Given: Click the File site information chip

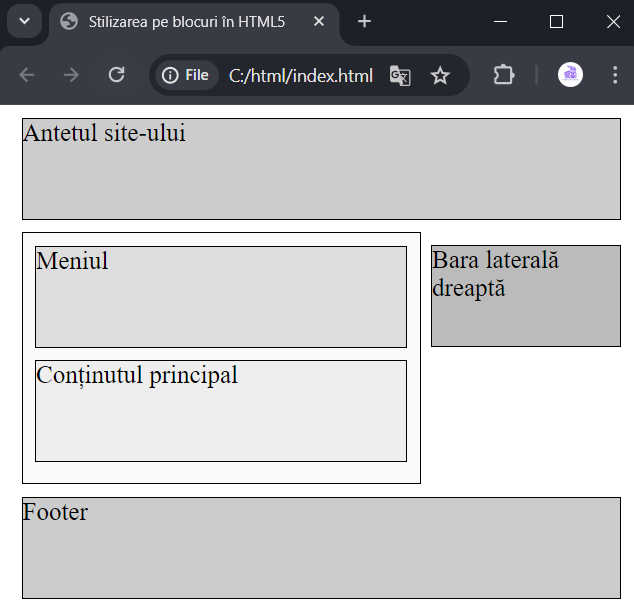Looking at the screenshot, I should (x=186, y=75).
